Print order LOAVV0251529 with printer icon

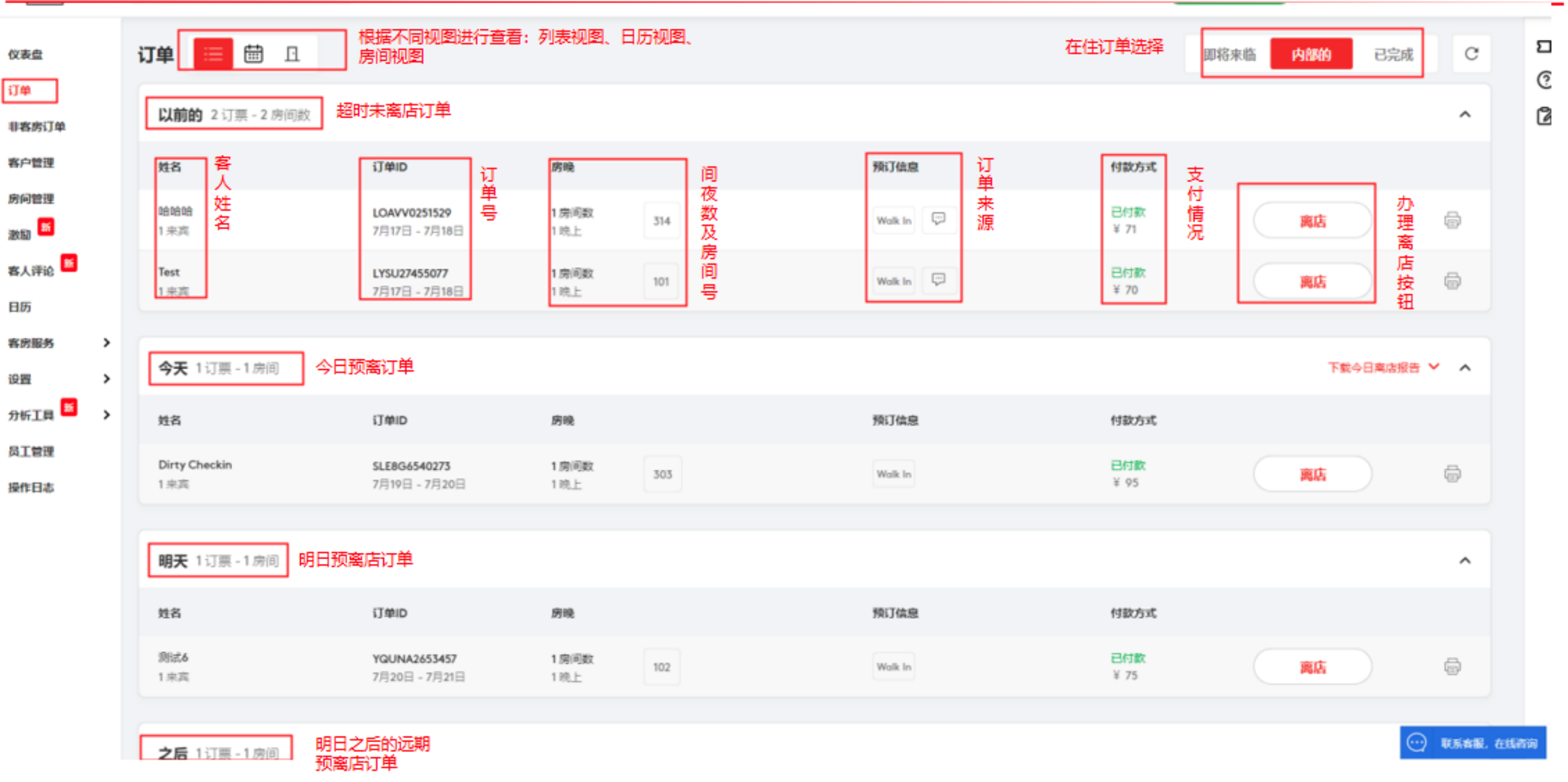pos(1452,220)
